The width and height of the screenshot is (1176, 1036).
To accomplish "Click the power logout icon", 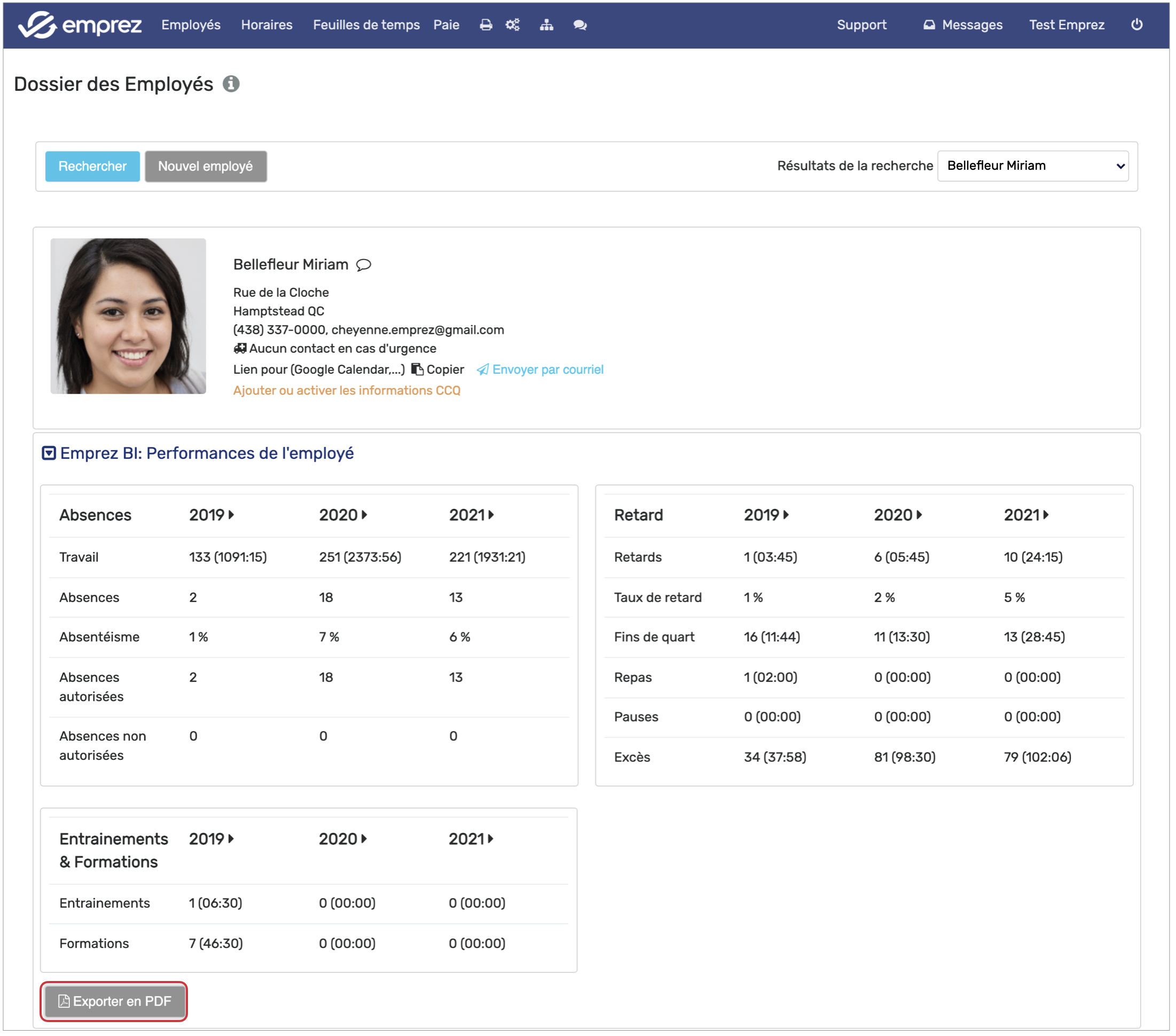I will pyautogui.click(x=1137, y=25).
